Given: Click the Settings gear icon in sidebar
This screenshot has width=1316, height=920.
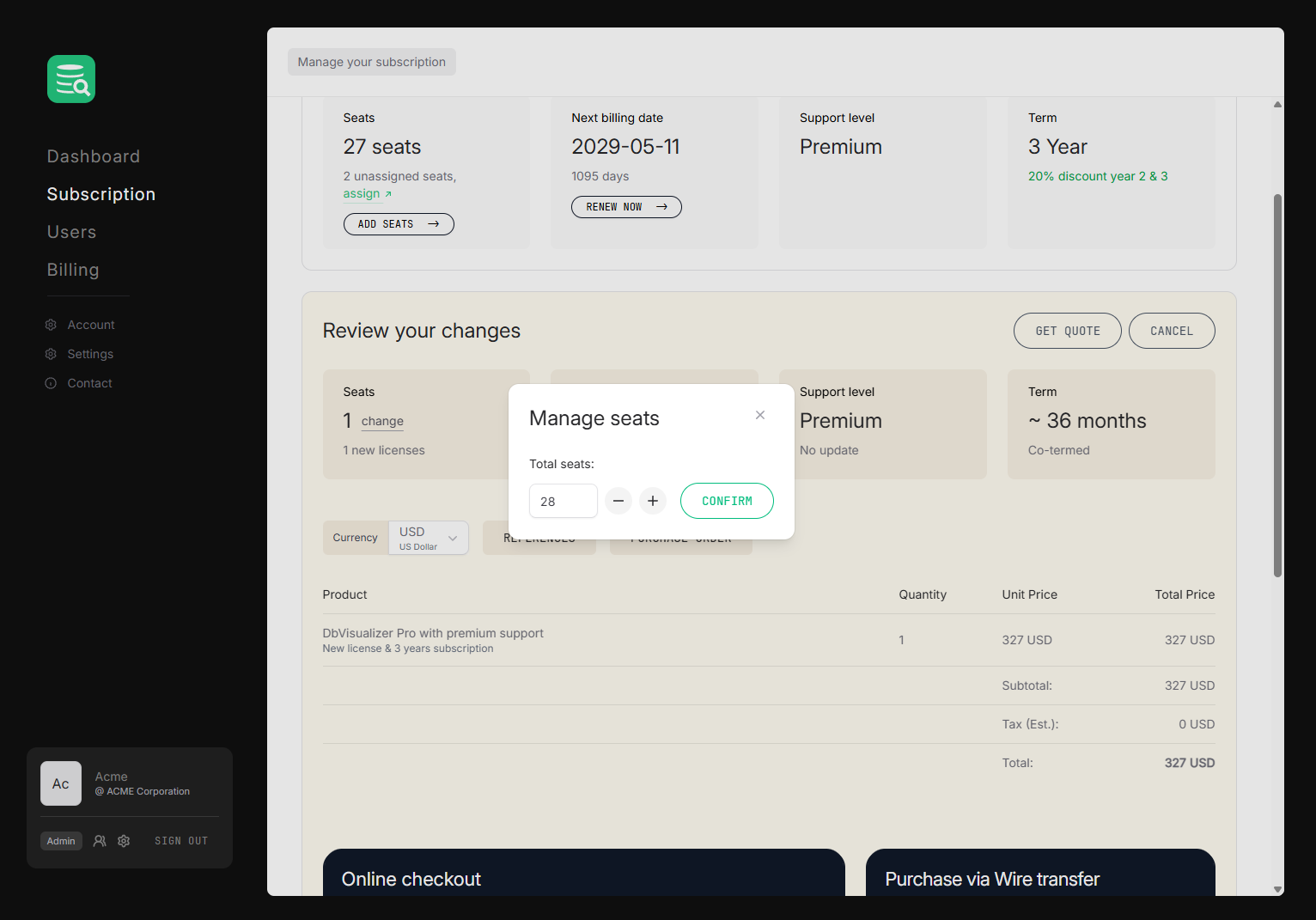Looking at the screenshot, I should click(x=51, y=354).
